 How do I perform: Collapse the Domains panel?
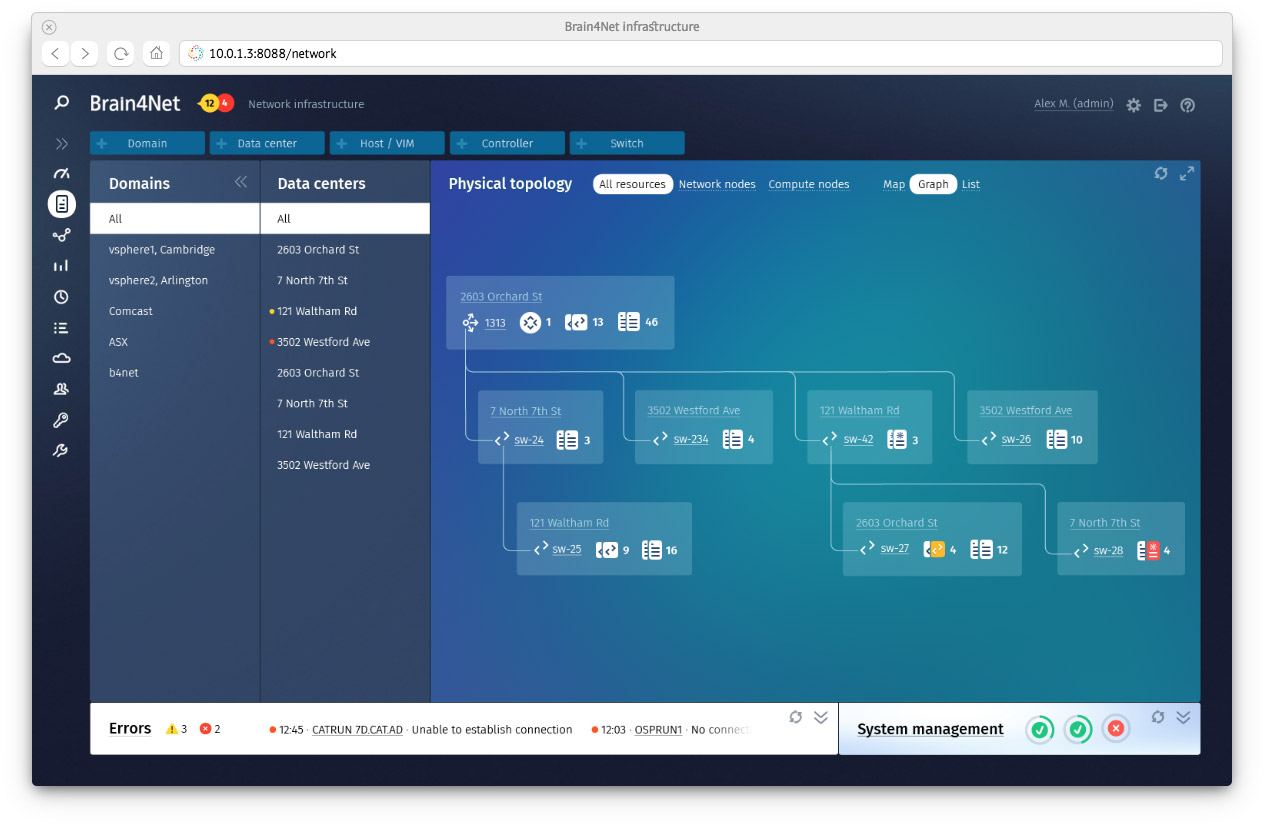(240, 182)
